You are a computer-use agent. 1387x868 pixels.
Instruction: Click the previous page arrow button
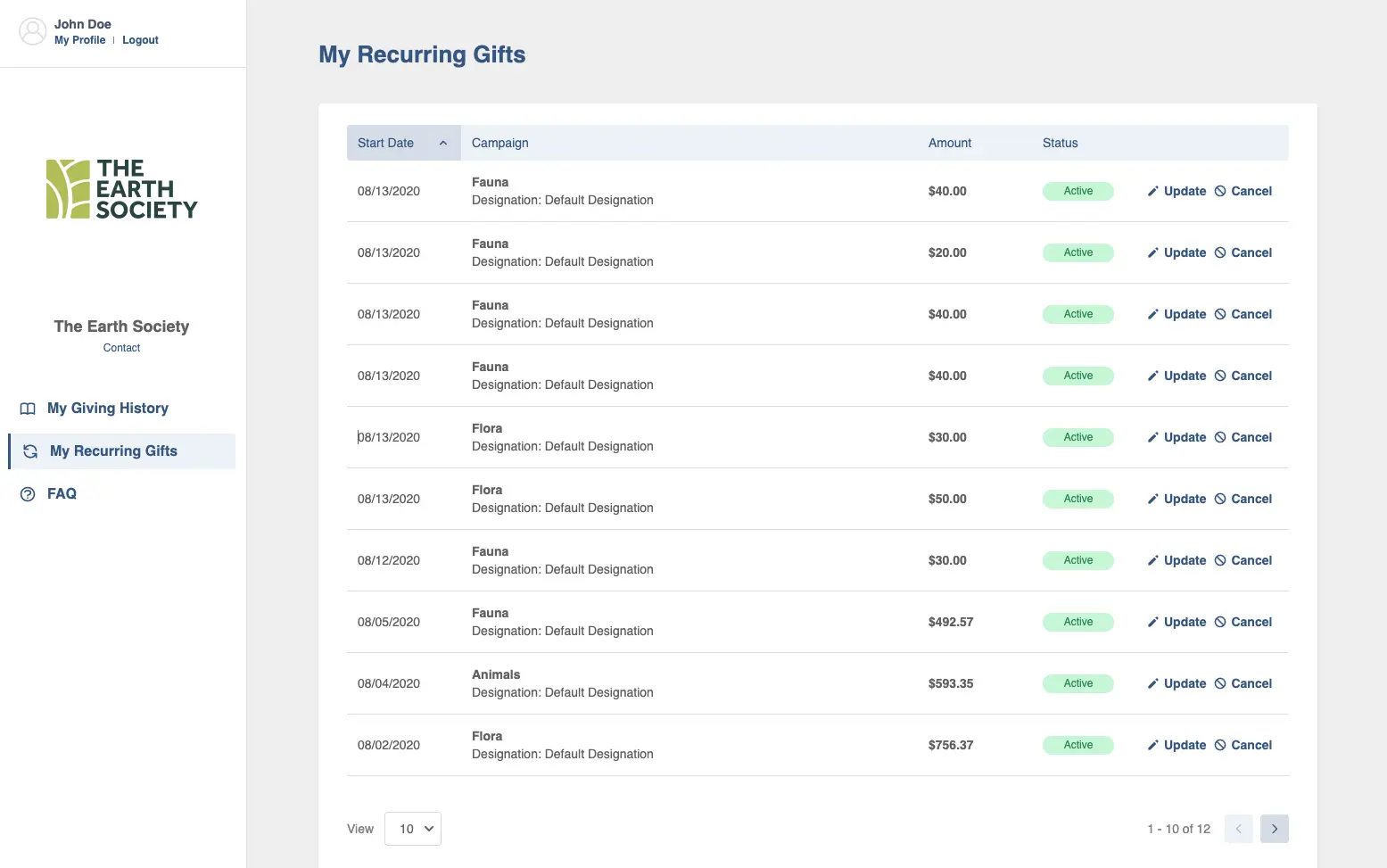(1238, 829)
